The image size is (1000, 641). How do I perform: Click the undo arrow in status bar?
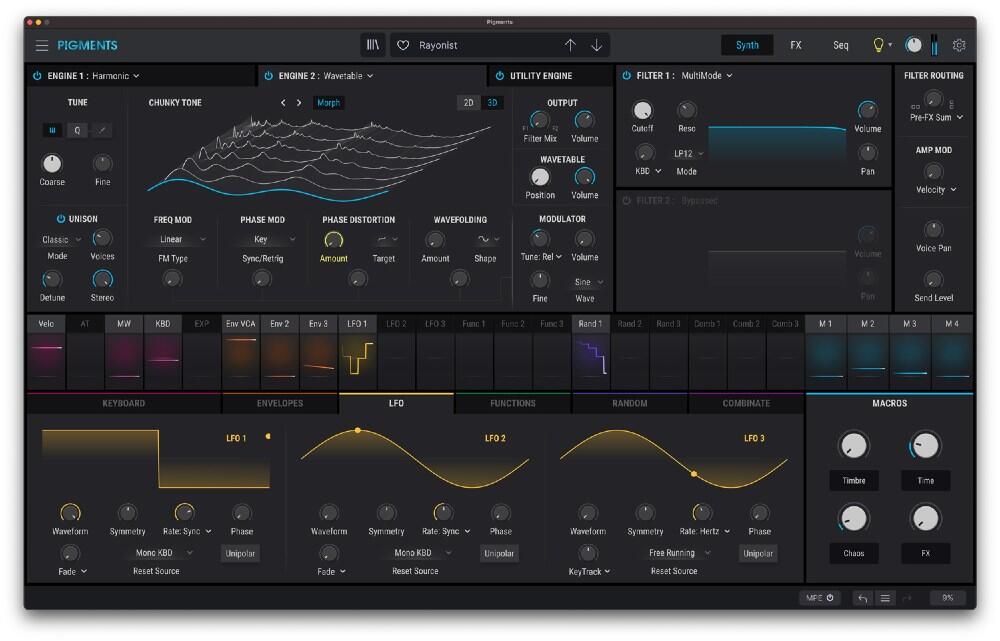coord(862,598)
